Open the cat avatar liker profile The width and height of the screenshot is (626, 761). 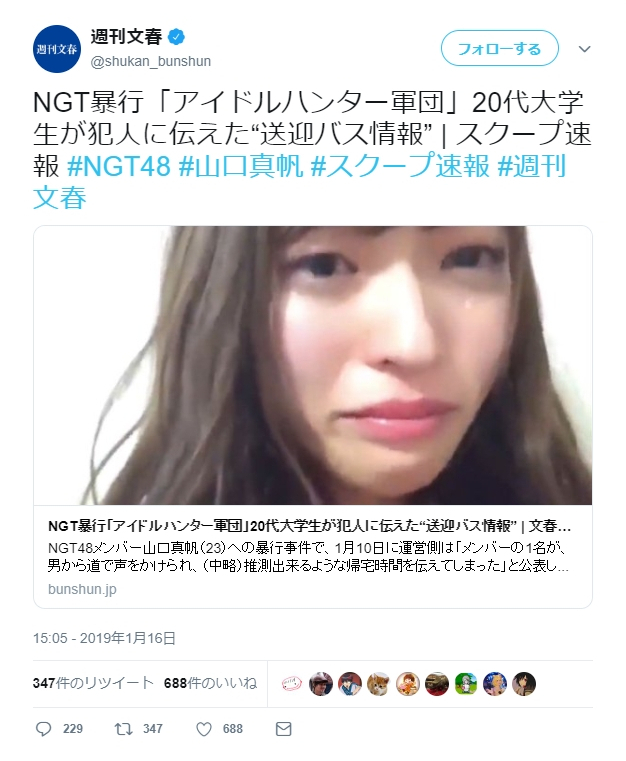[x=379, y=684]
